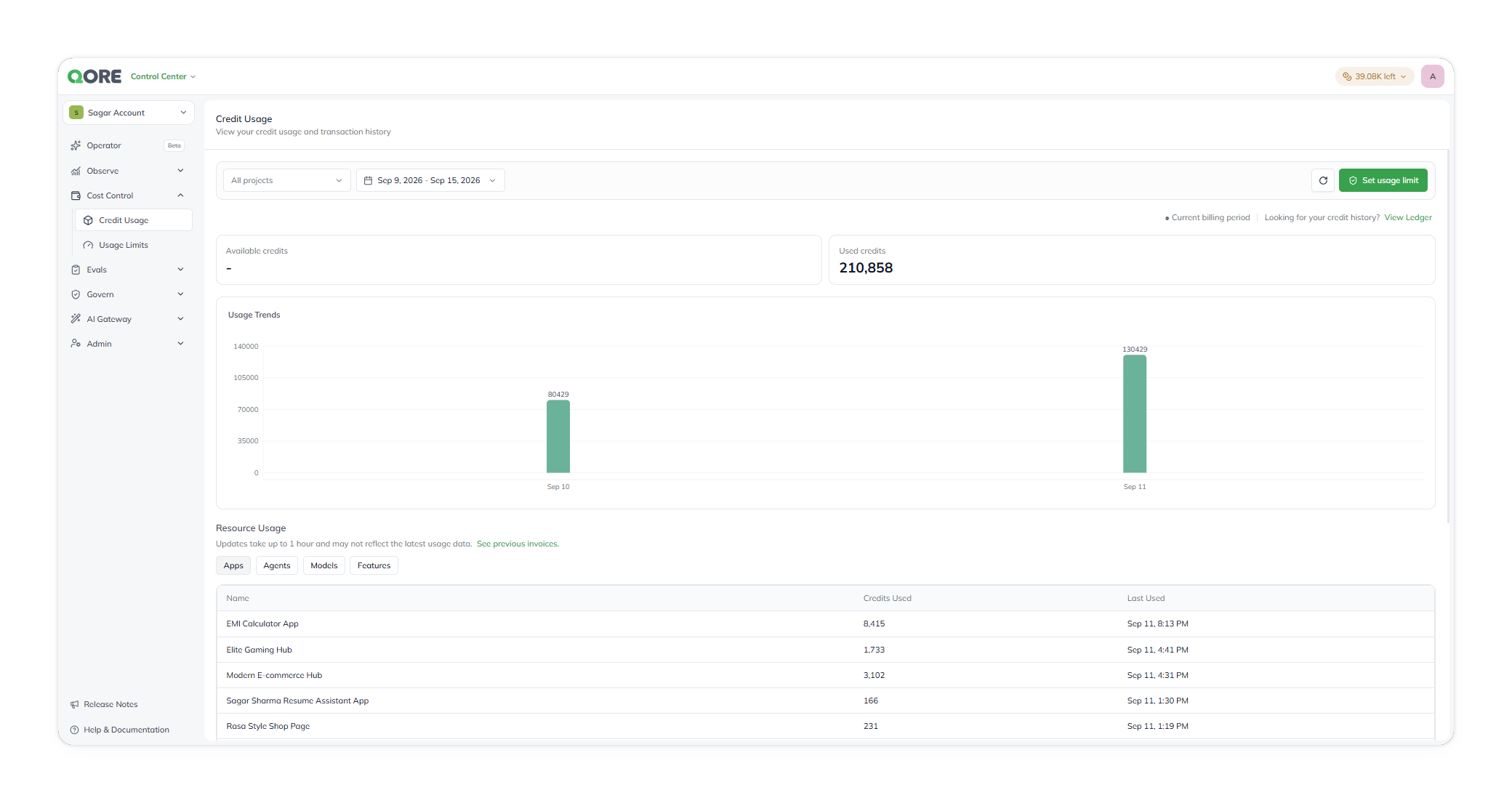This screenshot has height=803, width=1512.
Task: Click the Sep 11 usage bar
Action: [x=1135, y=414]
